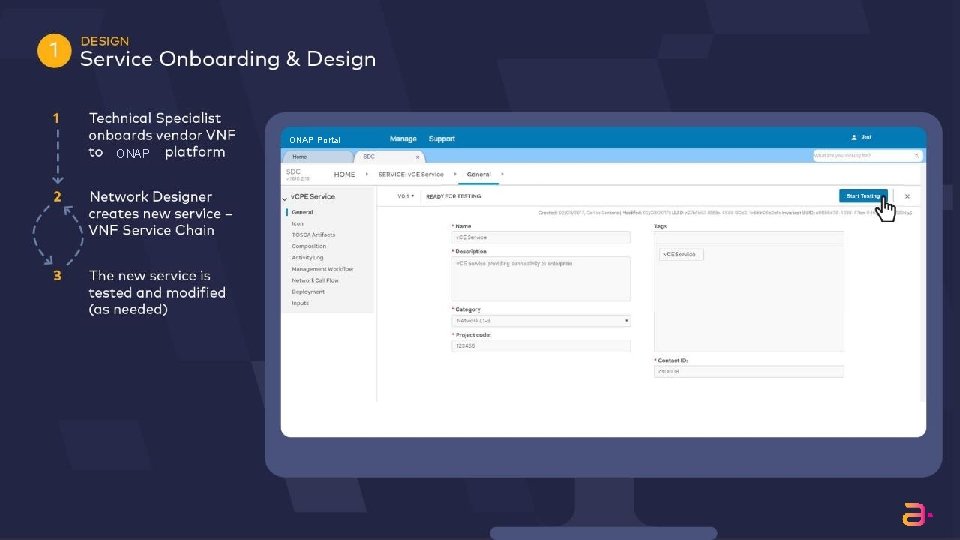The width and height of the screenshot is (960, 540).
Task: Expand arrow after General breadcrumb
Action: pyautogui.click(x=502, y=174)
